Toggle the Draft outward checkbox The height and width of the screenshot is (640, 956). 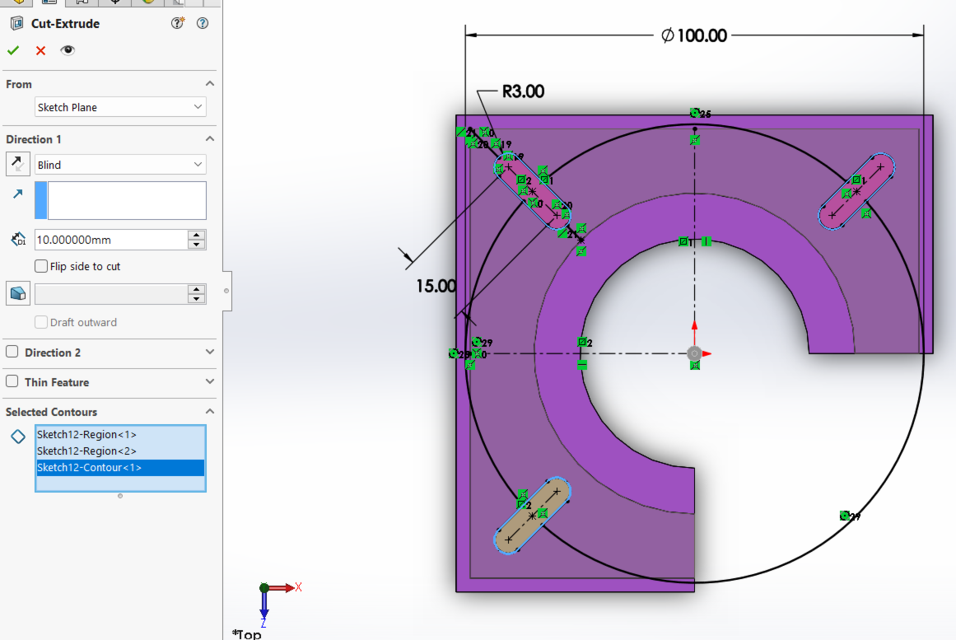(40, 322)
